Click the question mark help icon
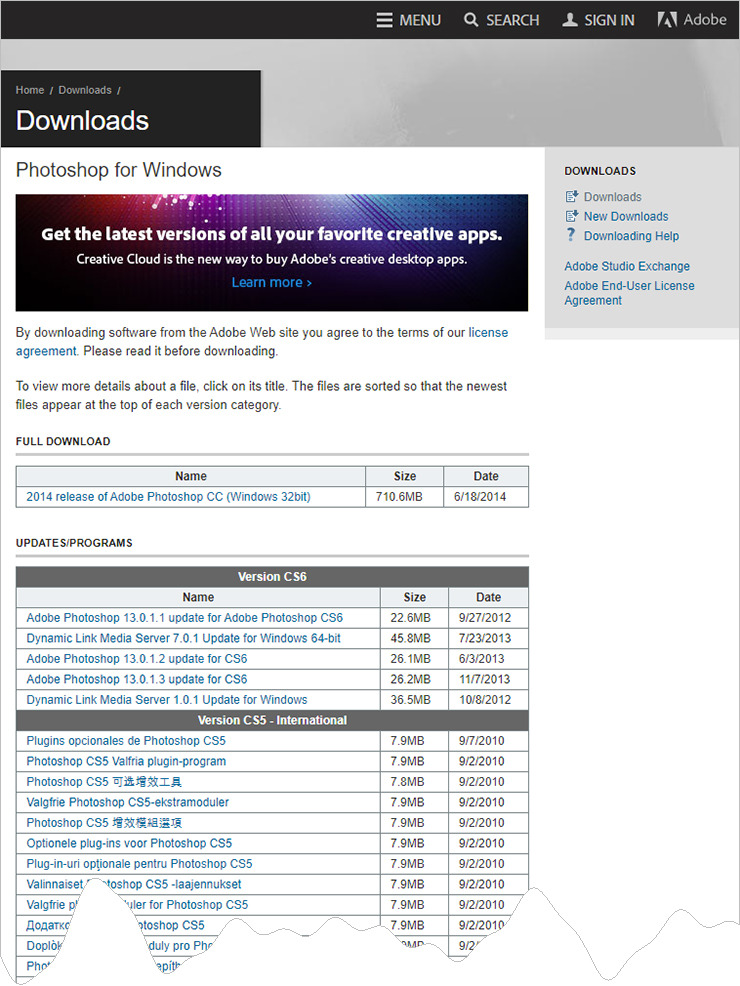Image resolution: width=740 pixels, height=986 pixels. 571,235
